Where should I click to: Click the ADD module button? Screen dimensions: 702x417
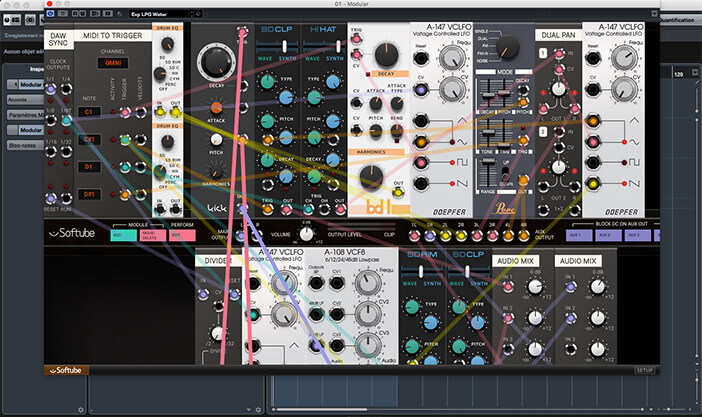click(125, 233)
